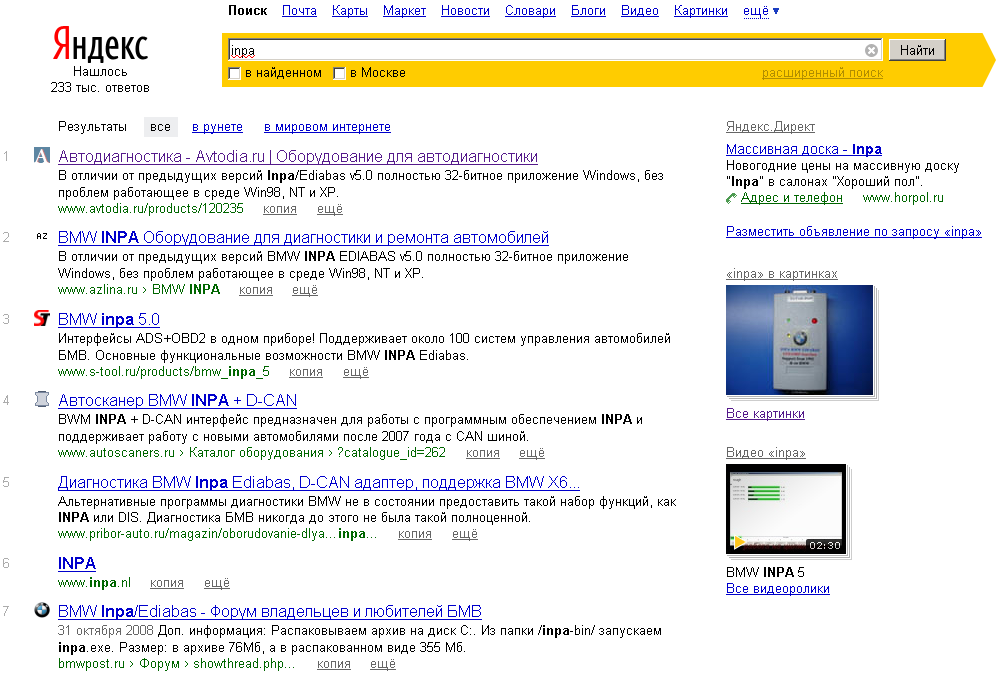The height and width of the screenshot is (678, 998).
Task: Click the www.avtodia.ru/products/120235 URL
Action: 151,209
